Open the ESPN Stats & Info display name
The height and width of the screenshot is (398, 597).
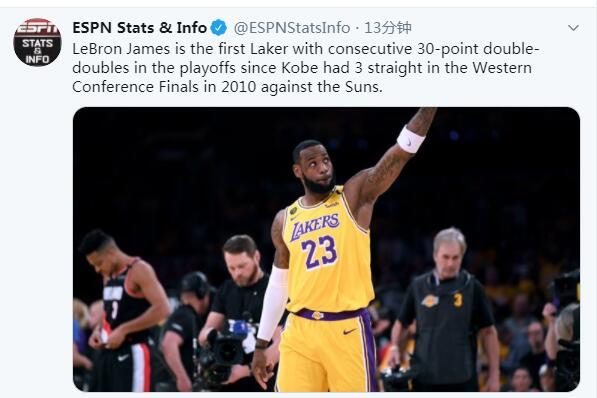(139, 28)
